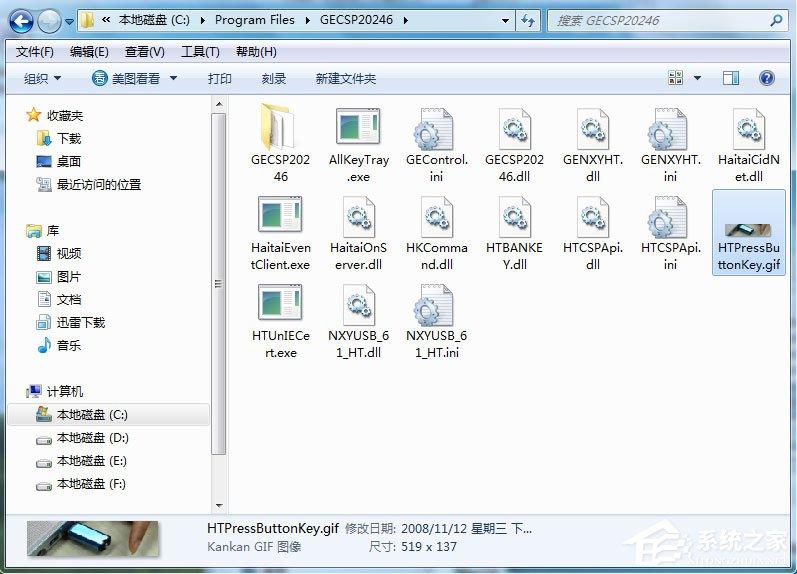Click 本地磁盘 (C:) in the address path
Screen dimensions: 797x574
154,20
